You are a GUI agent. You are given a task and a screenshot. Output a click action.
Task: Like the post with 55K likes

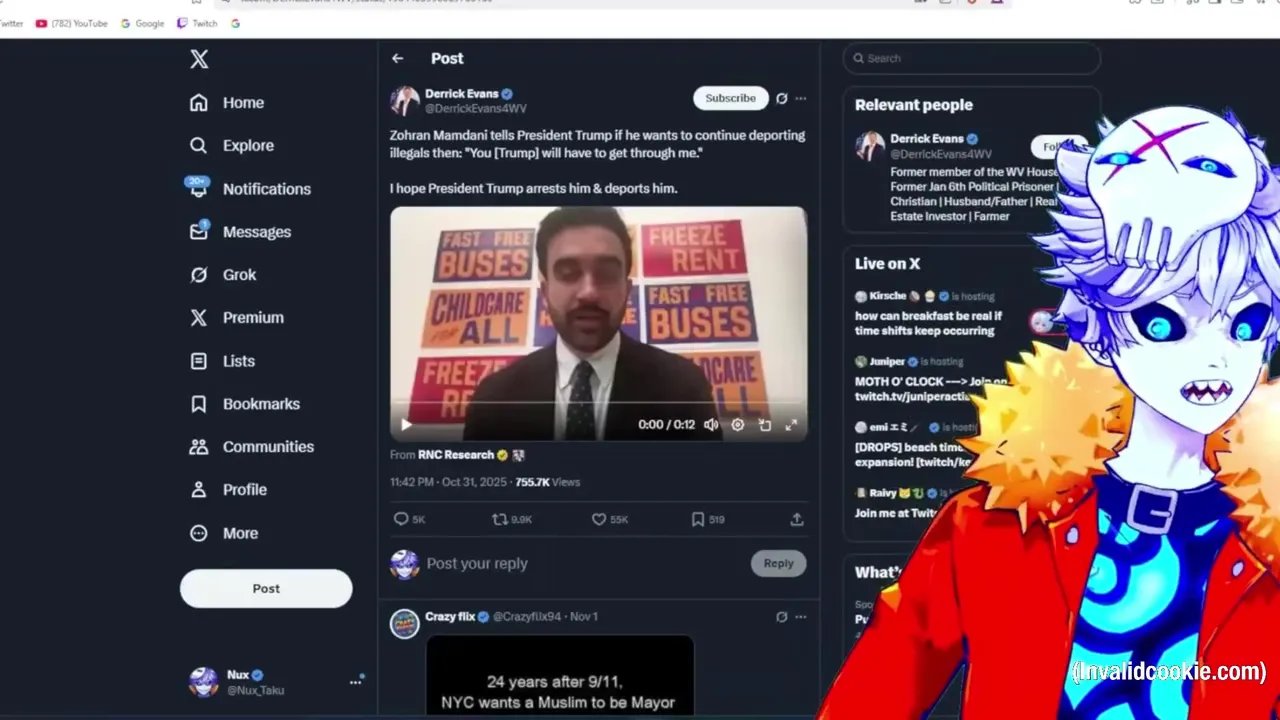(x=610, y=520)
